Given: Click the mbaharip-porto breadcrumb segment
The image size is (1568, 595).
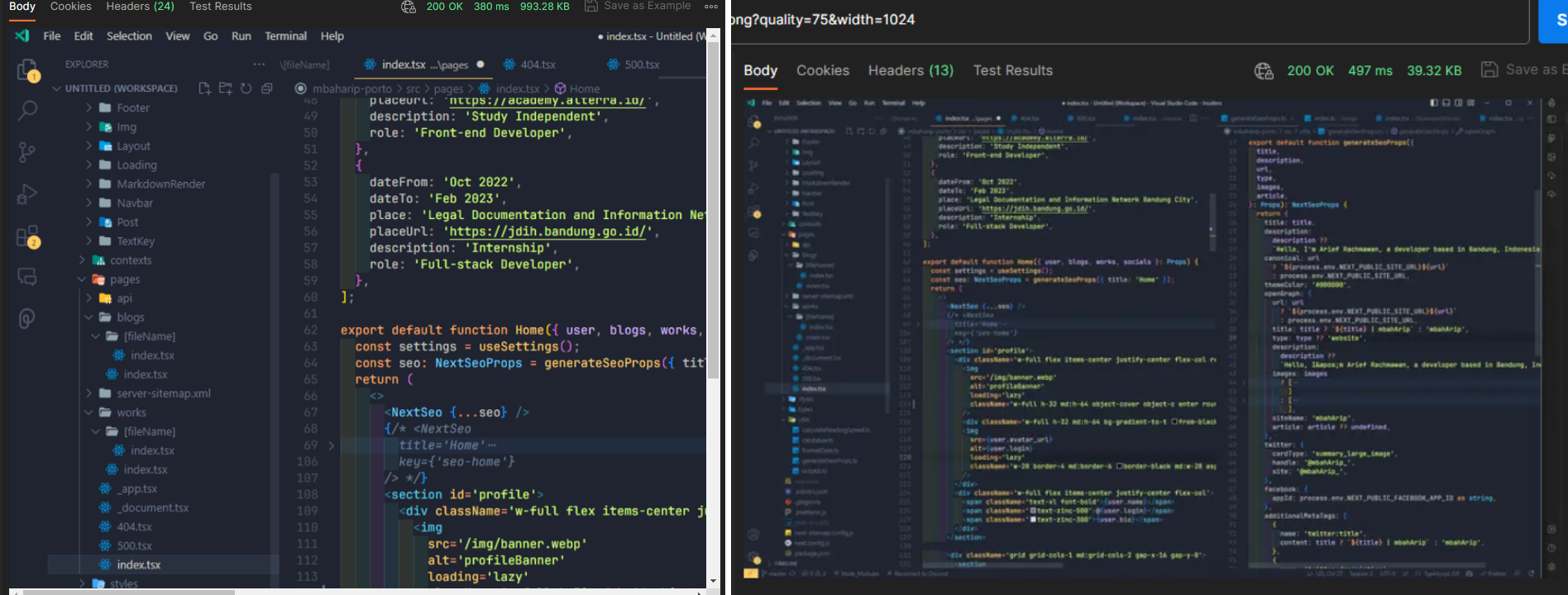Looking at the screenshot, I should pyautogui.click(x=352, y=88).
